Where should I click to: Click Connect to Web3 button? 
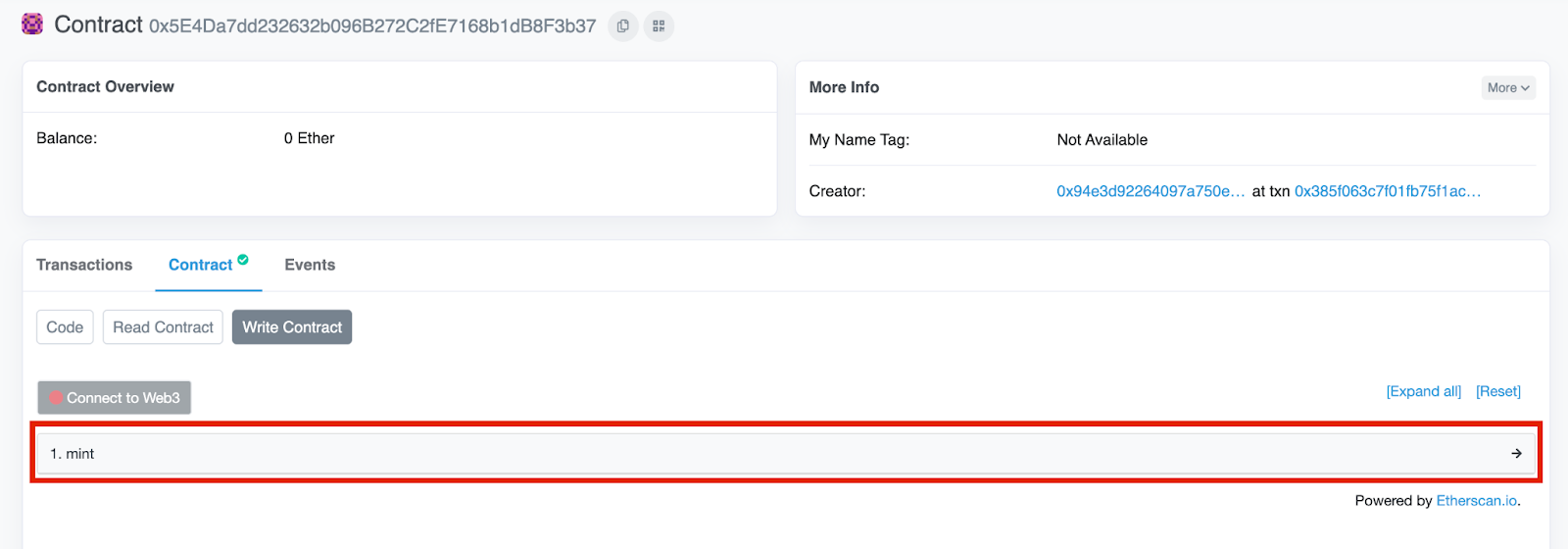tap(115, 398)
